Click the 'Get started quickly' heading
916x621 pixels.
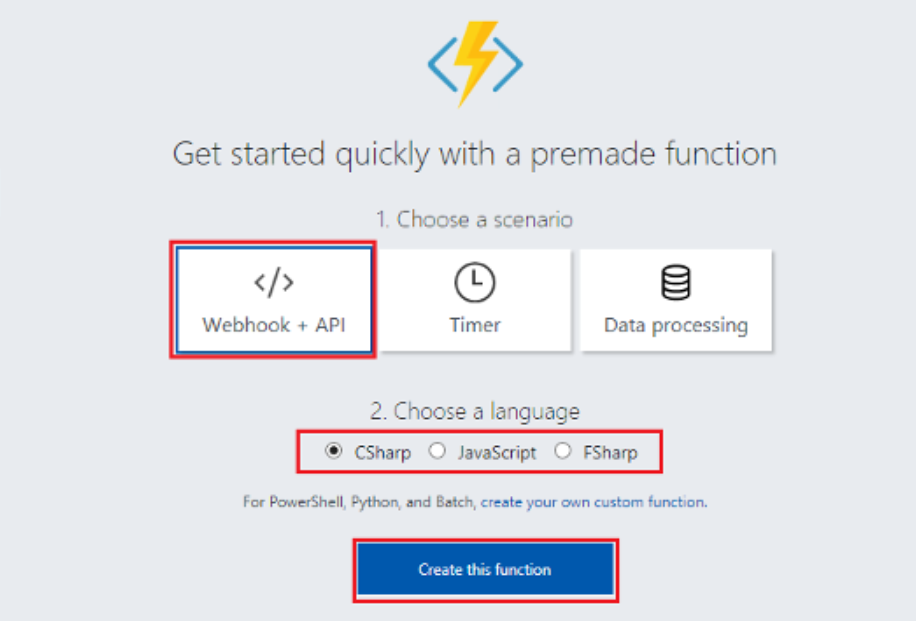click(474, 155)
